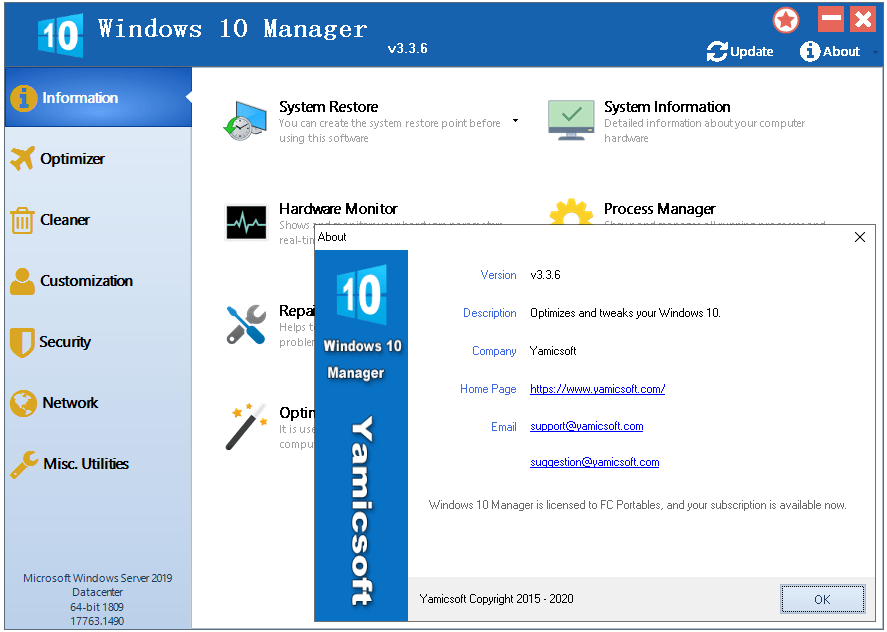Viewport: 887px width, 632px height.
Task: Click OK in the About dialog
Action: click(823, 599)
